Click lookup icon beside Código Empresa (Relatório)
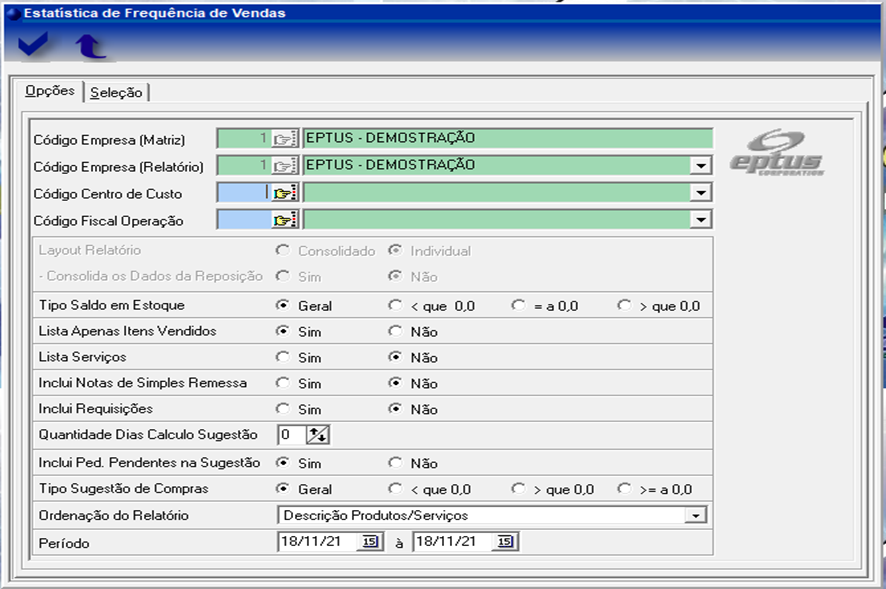This screenshot has width=886, height=589. click(x=285, y=166)
